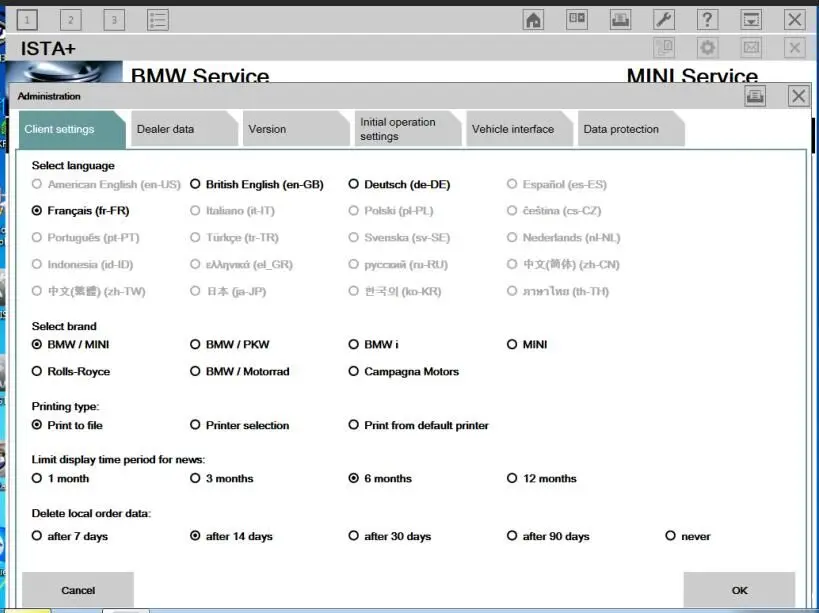Choose Print from default printer
This screenshot has width=819, height=613.
point(419,425)
